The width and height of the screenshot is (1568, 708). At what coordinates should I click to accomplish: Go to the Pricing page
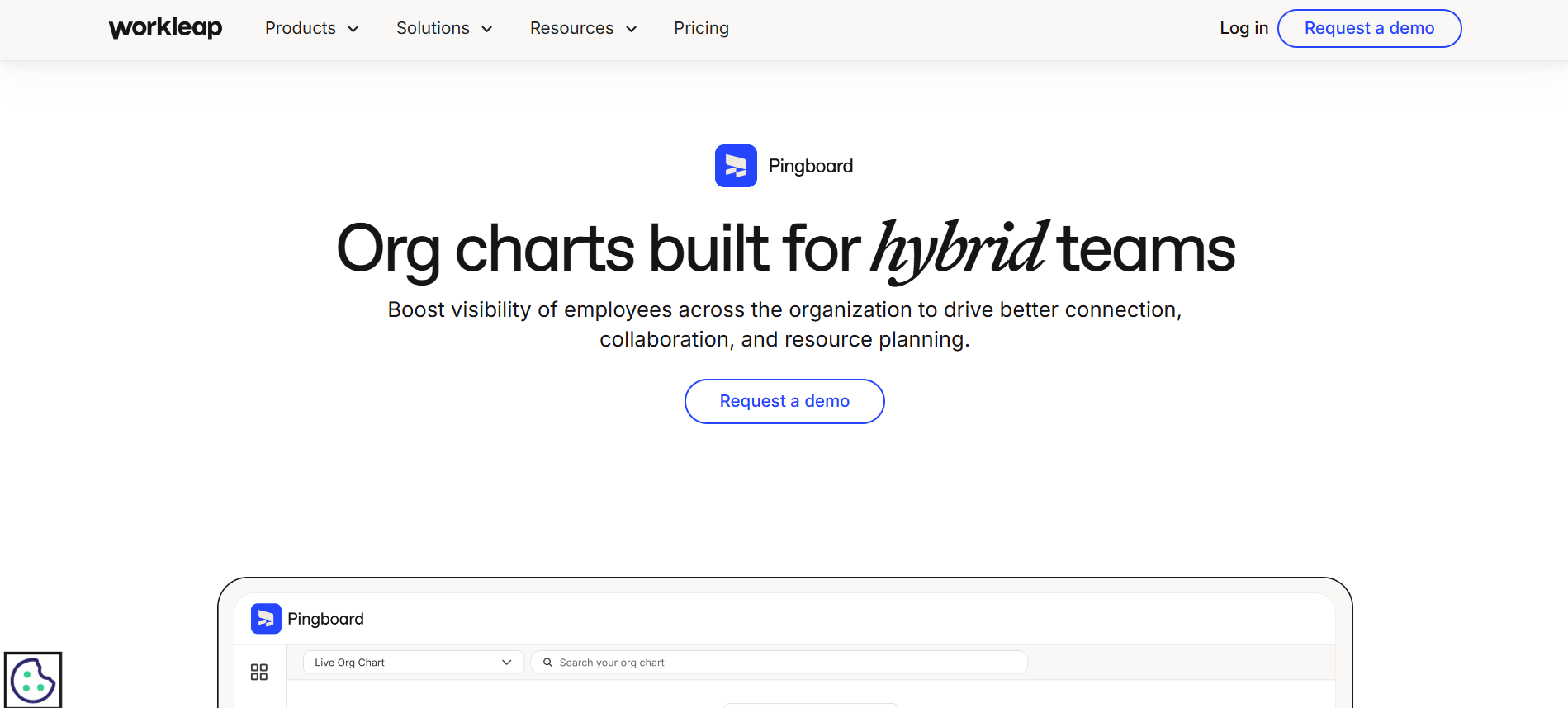pyautogui.click(x=701, y=28)
